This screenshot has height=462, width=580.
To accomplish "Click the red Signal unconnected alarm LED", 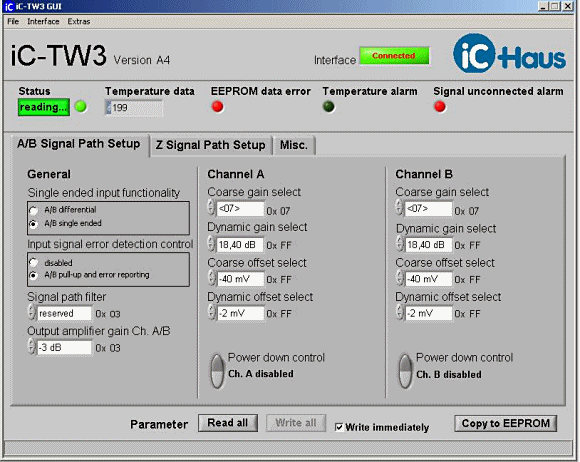I will coord(440,107).
